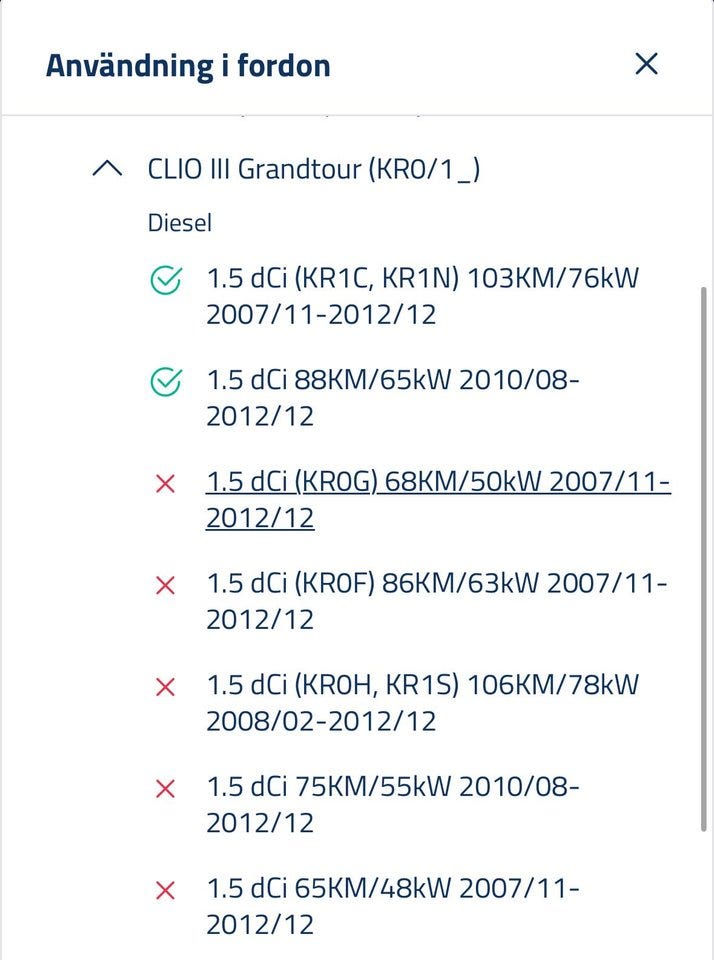Viewport: 714px width, 960px height.
Task: Click the CLIO III Grandtour (KR0/1_) heading
Action: 314,169
